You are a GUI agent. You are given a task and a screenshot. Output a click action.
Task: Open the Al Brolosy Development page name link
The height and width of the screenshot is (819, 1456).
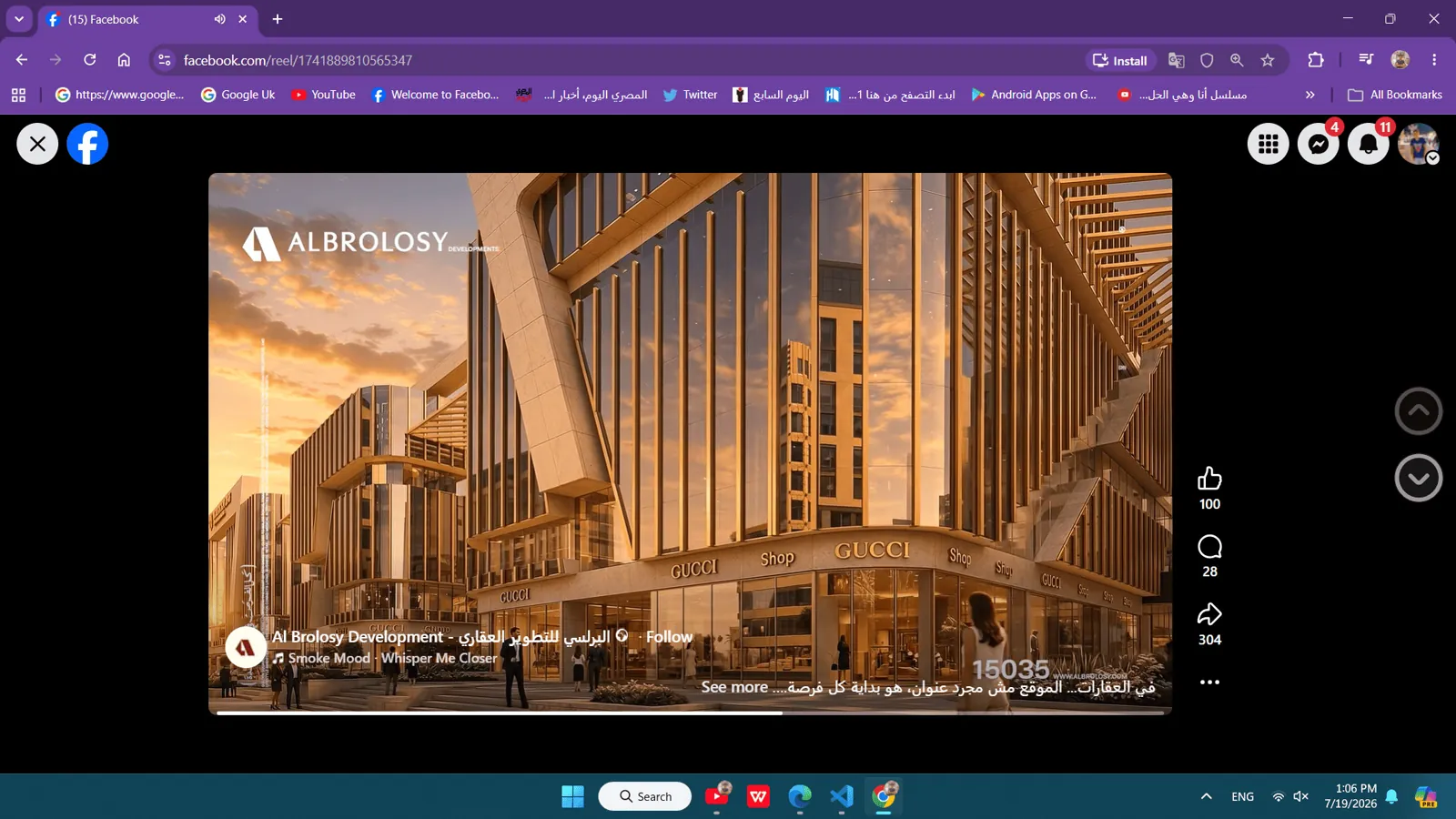(440, 637)
